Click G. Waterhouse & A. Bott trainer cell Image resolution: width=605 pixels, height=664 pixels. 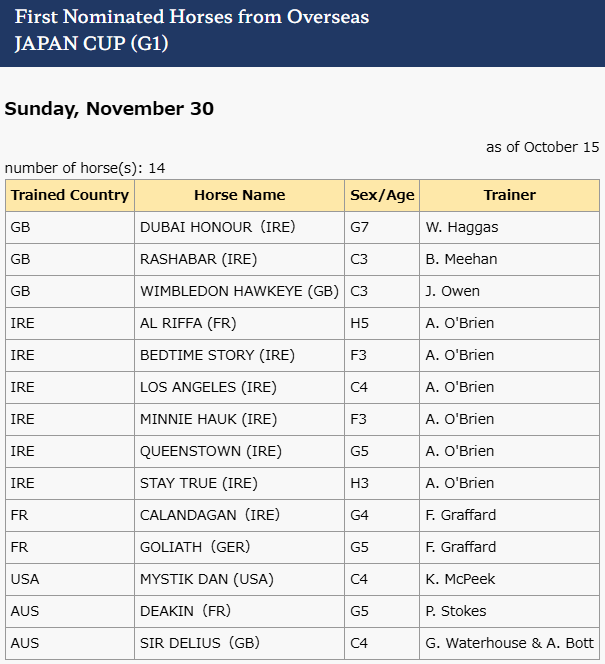[x=509, y=643]
